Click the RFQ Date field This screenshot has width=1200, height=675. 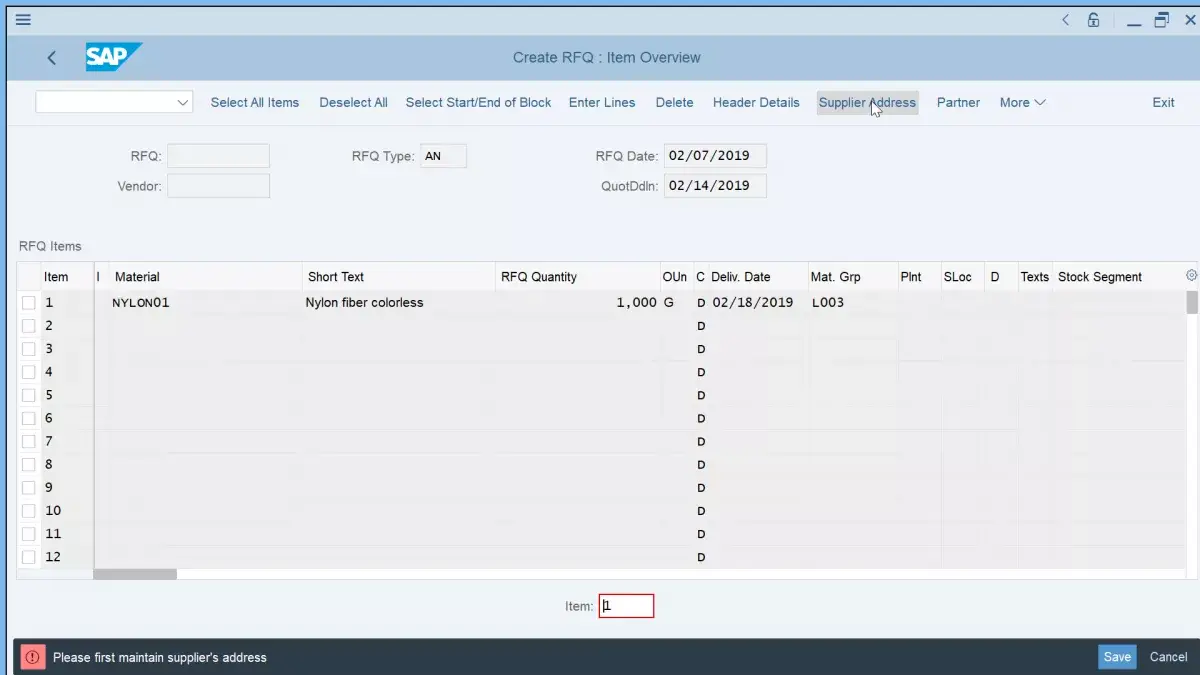point(715,156)
